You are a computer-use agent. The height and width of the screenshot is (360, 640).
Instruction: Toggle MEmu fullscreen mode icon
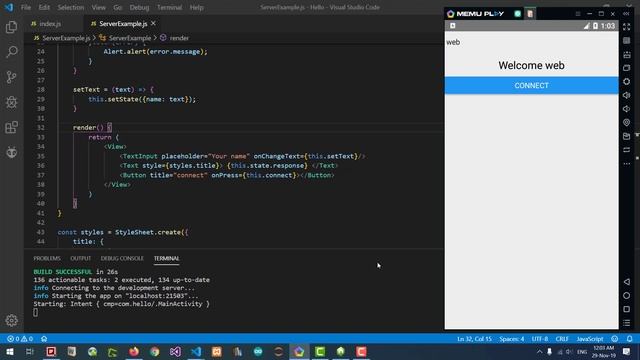pyautogui.click(x=627, y=27)
